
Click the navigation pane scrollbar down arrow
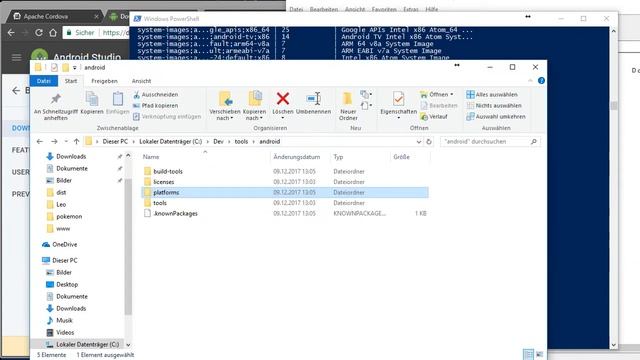[x=128, y=345]
